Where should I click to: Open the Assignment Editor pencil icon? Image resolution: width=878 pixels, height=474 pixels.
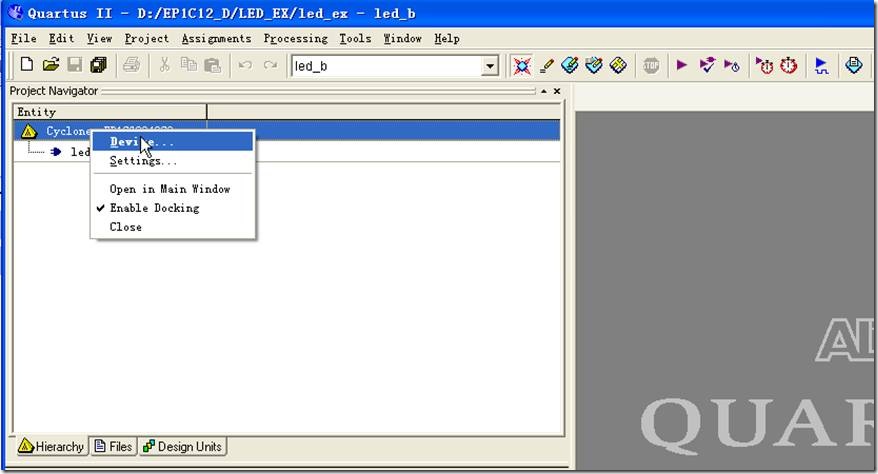pos(546,65)
